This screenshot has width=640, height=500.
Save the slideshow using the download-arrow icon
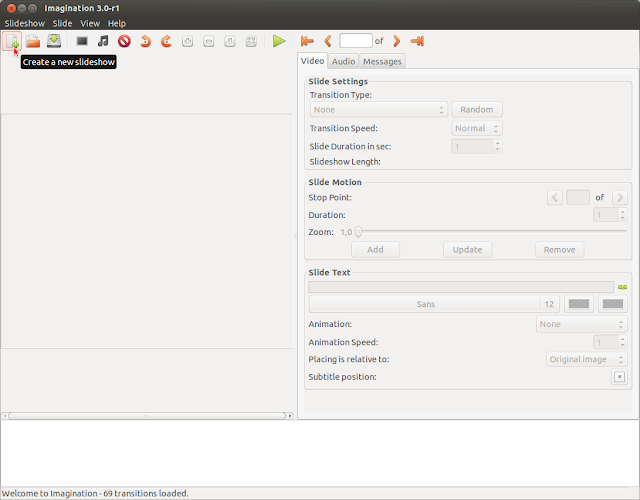point(54,41)
